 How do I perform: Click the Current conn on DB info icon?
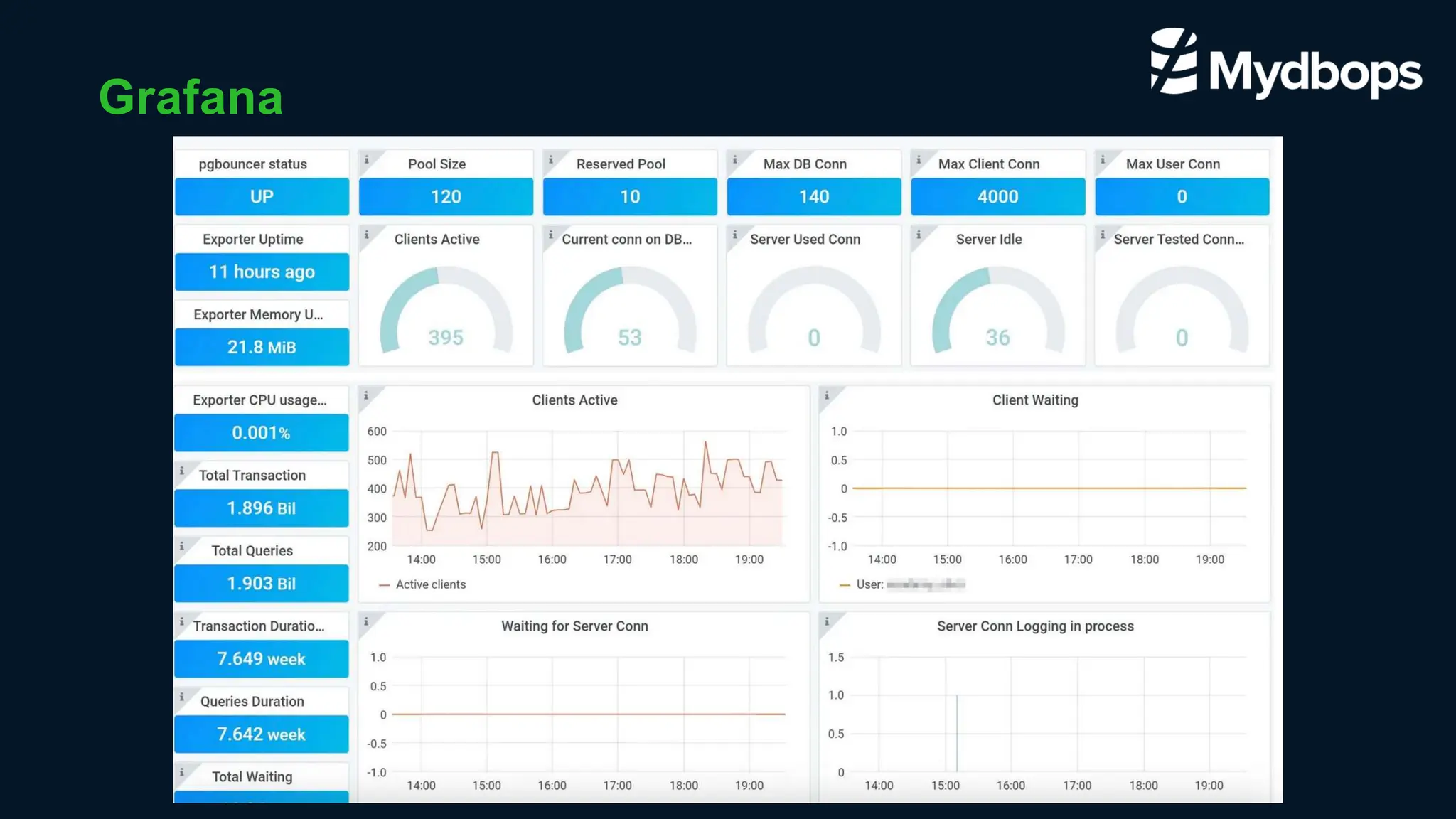[x=551, y=235]
